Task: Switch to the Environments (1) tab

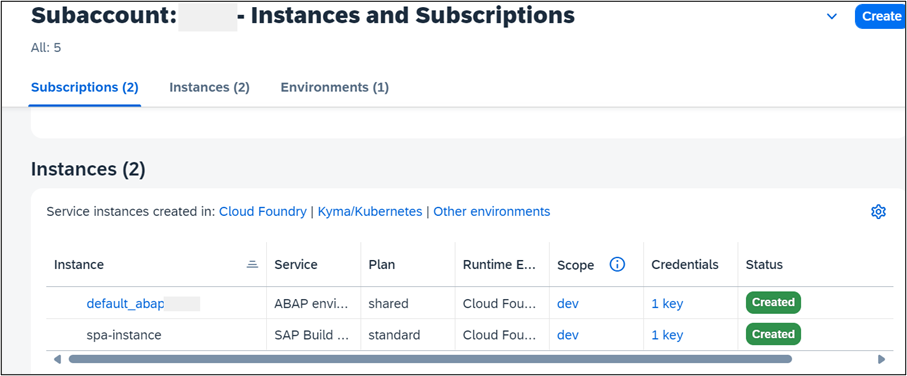Action: [x=334, y=87]
